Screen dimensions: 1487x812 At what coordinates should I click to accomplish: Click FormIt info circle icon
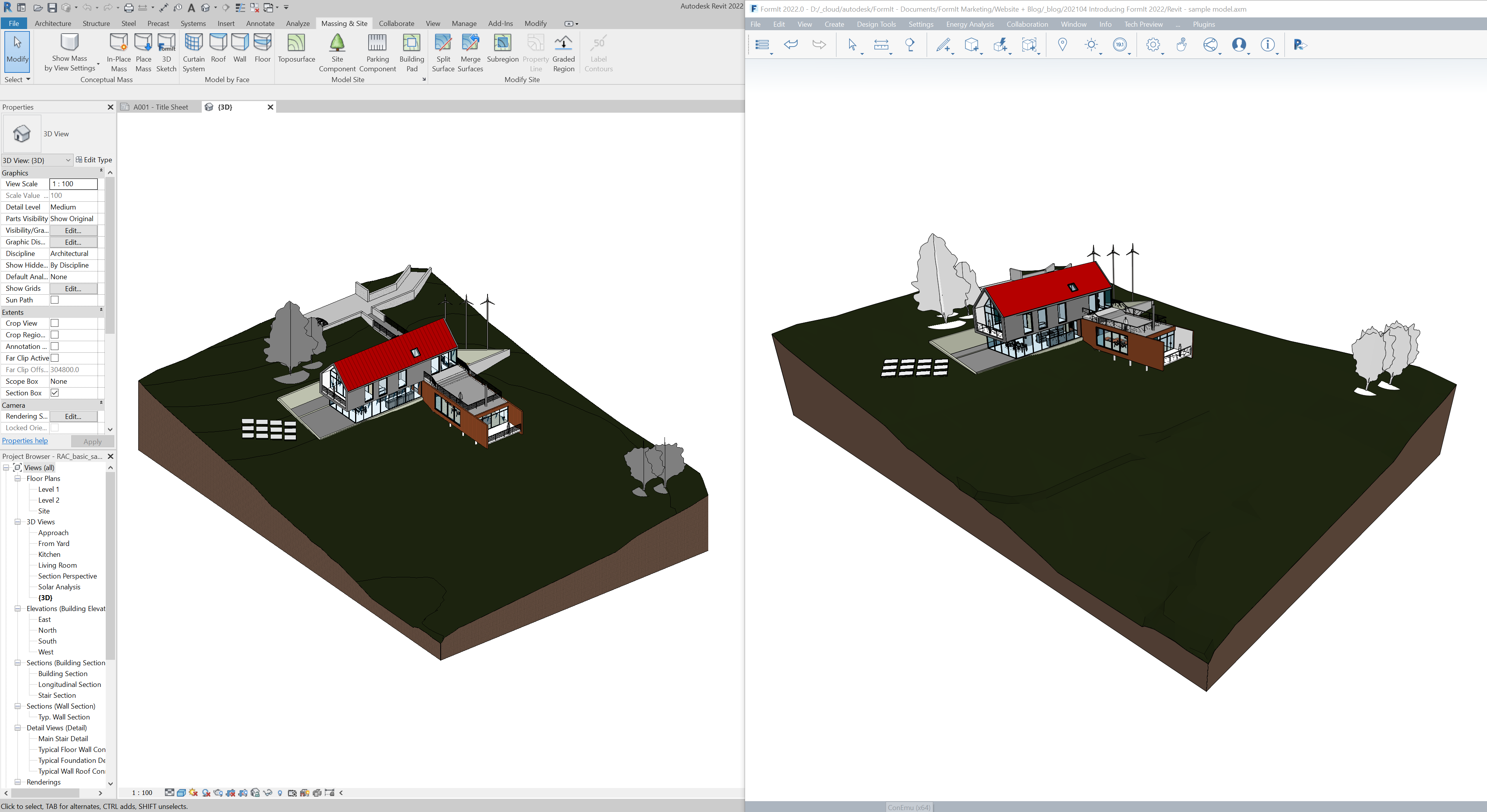click(1267, 45)
